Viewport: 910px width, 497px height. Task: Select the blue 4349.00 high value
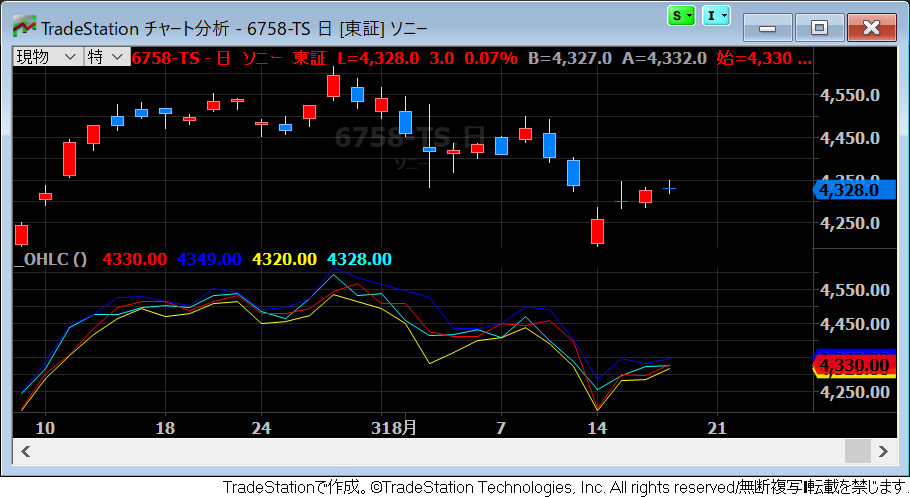[209, 259]
